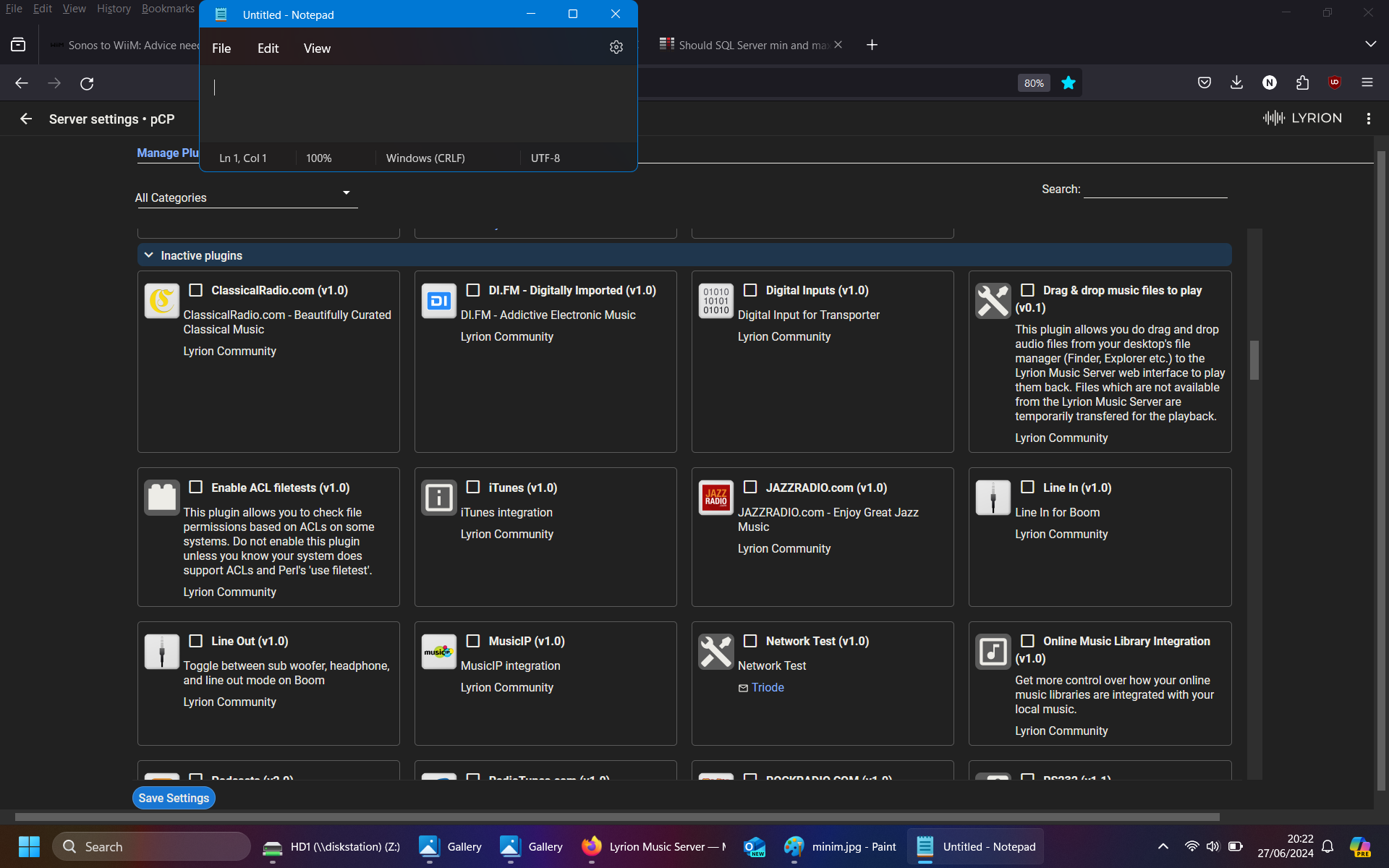Open Notepad Edit menu
This screenshot has height=868, width=1389.
[x=268, y=48]
